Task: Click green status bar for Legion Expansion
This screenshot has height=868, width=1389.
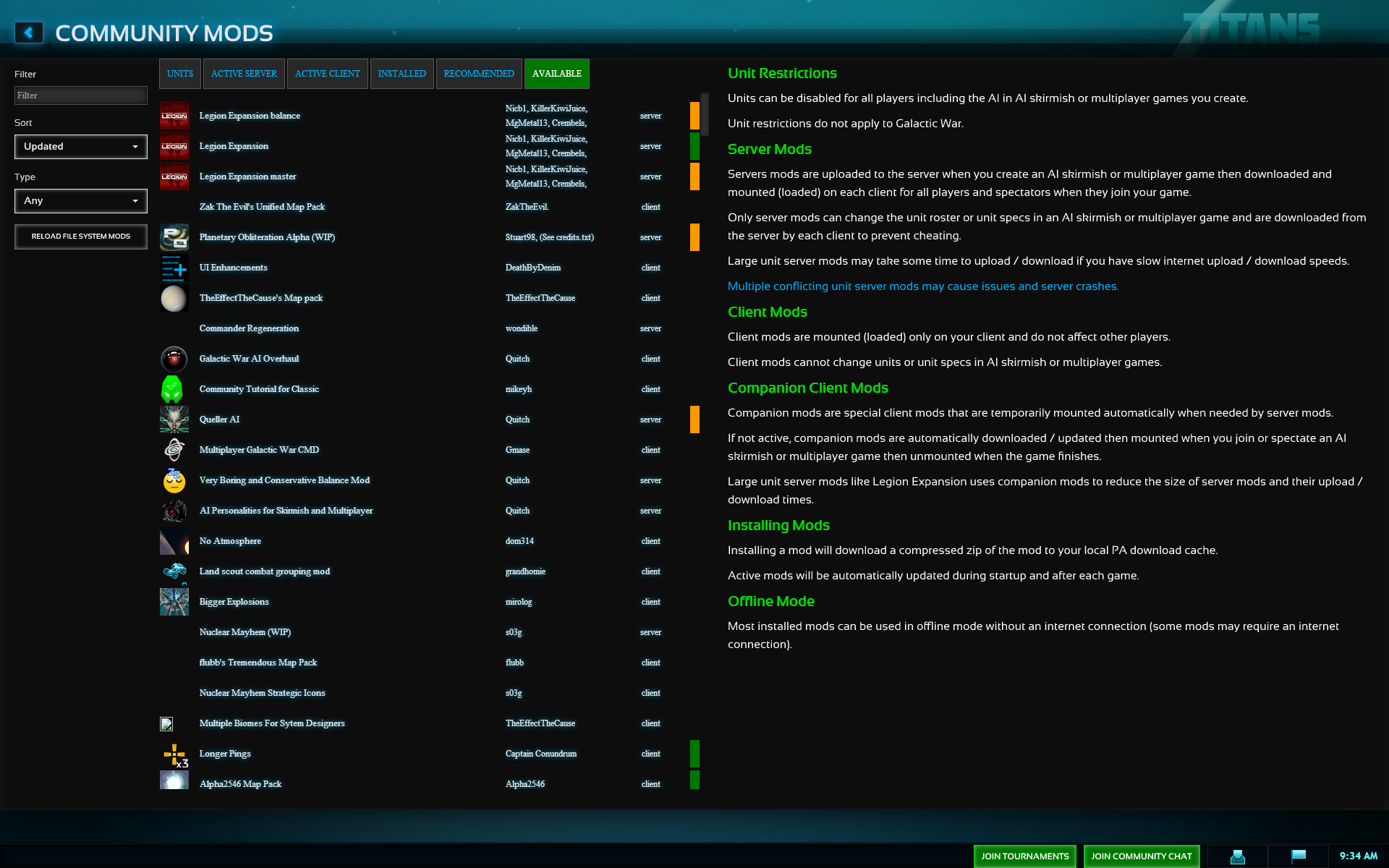Action: 694,146
